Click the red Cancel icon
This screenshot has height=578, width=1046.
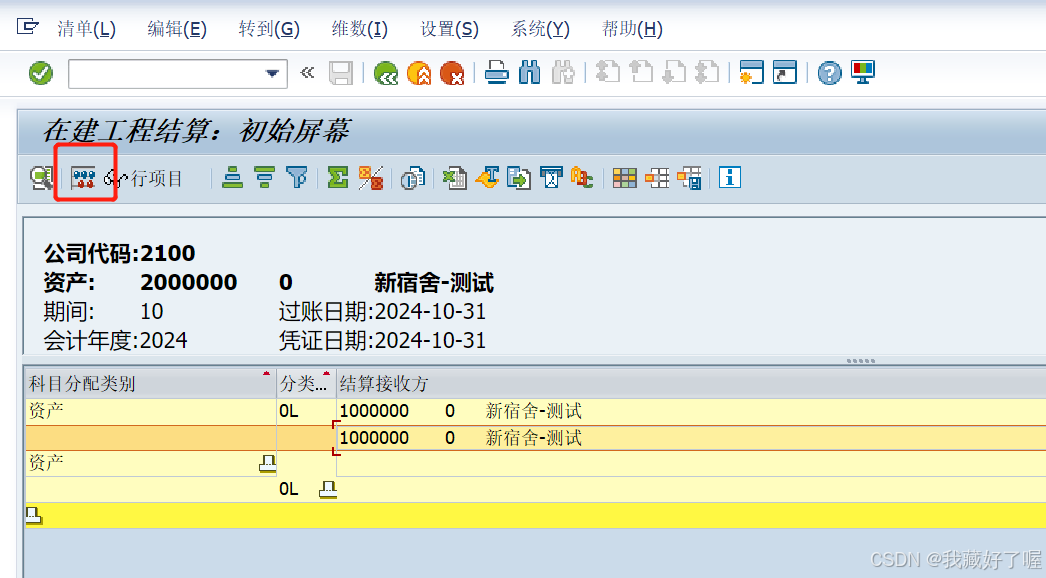pyautogui.click(x=452, y=73)
